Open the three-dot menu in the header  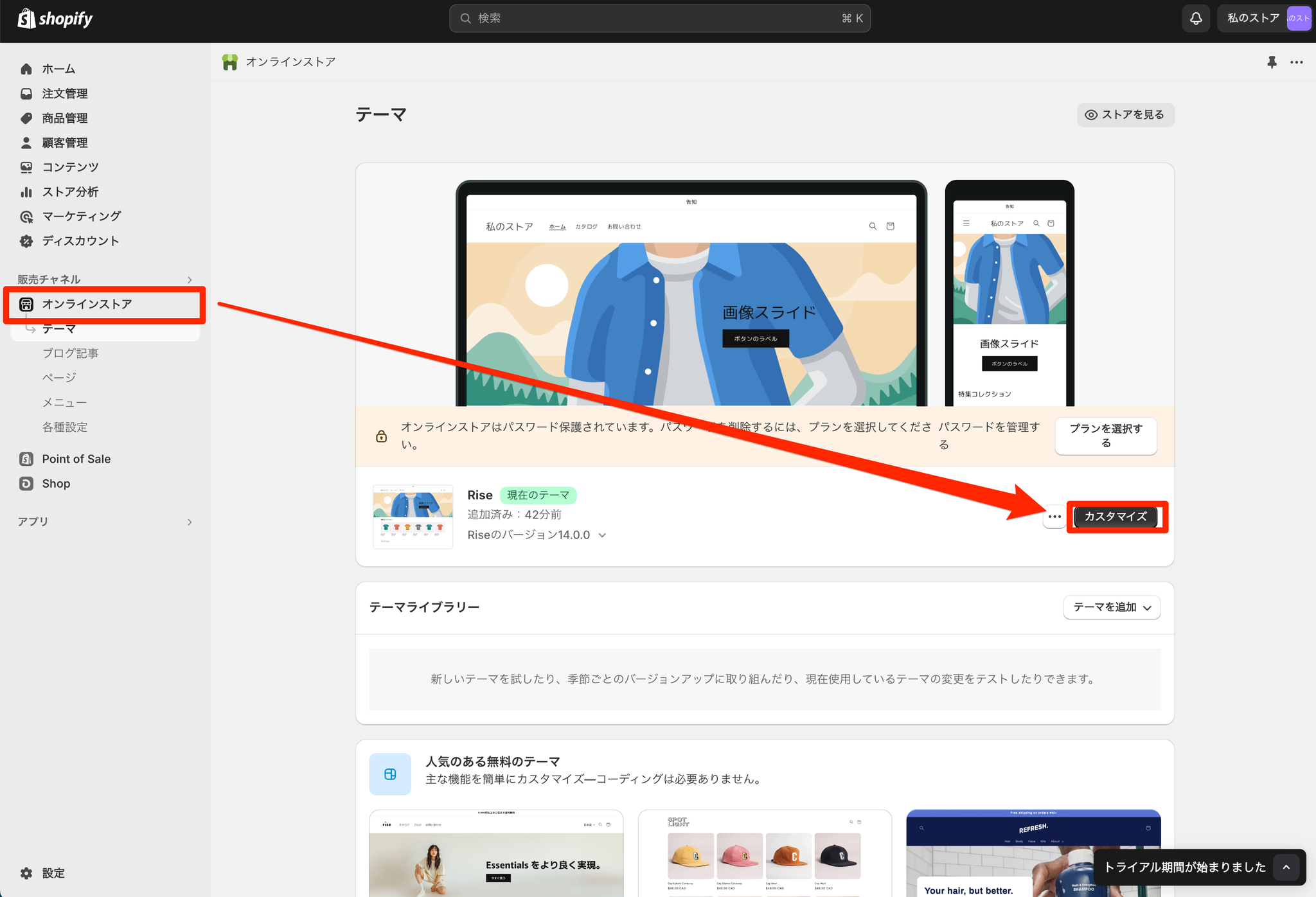pos(1297,62)
